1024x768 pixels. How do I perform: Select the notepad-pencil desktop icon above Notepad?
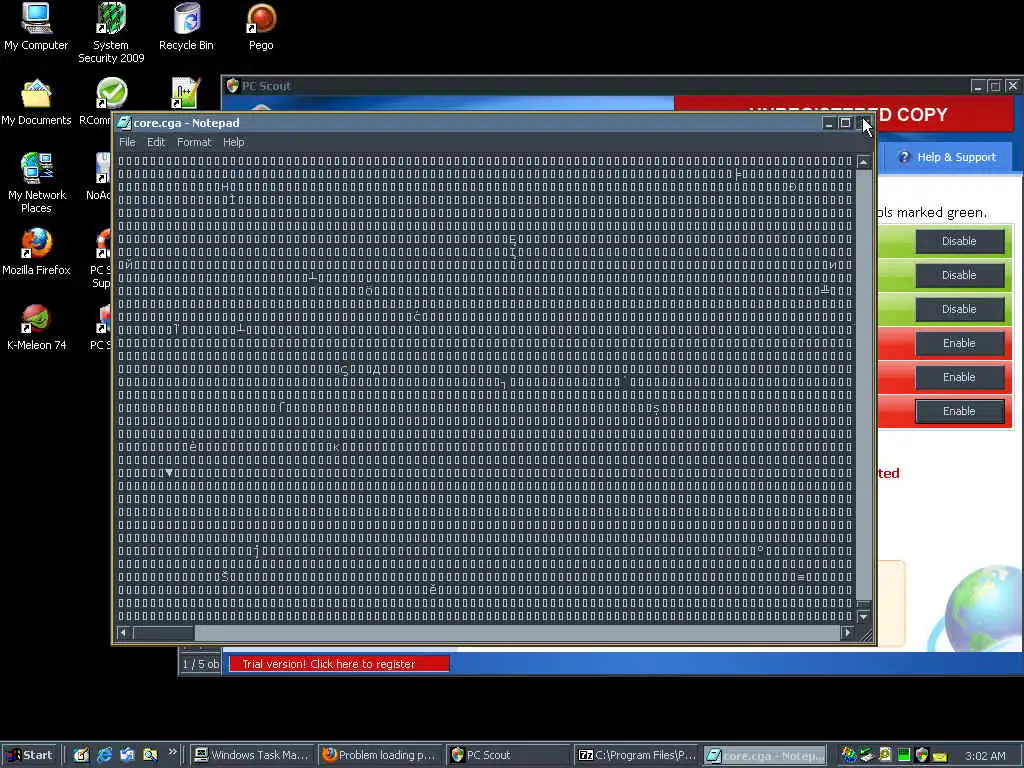tap(185, 93)
